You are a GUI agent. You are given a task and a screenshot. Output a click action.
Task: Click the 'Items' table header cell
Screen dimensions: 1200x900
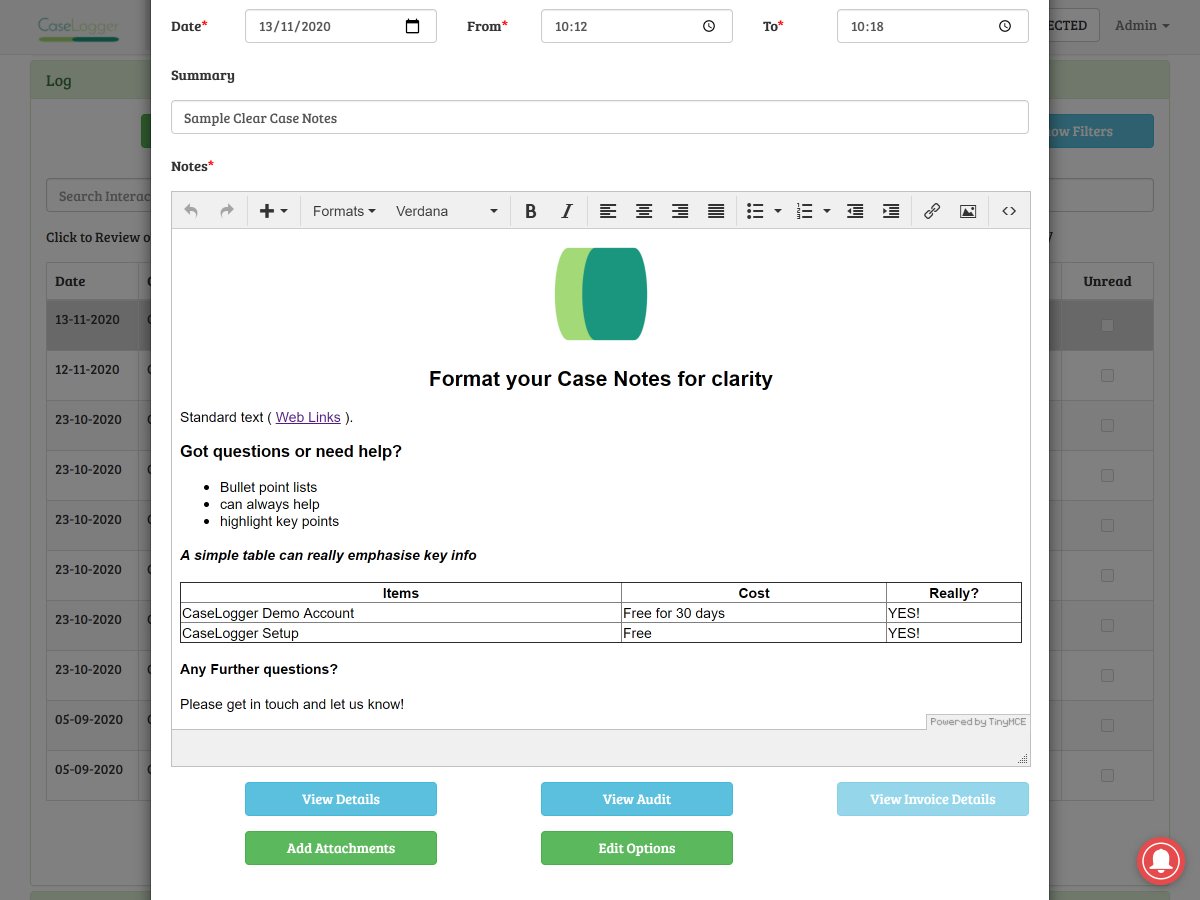click(x=401, y=593)
